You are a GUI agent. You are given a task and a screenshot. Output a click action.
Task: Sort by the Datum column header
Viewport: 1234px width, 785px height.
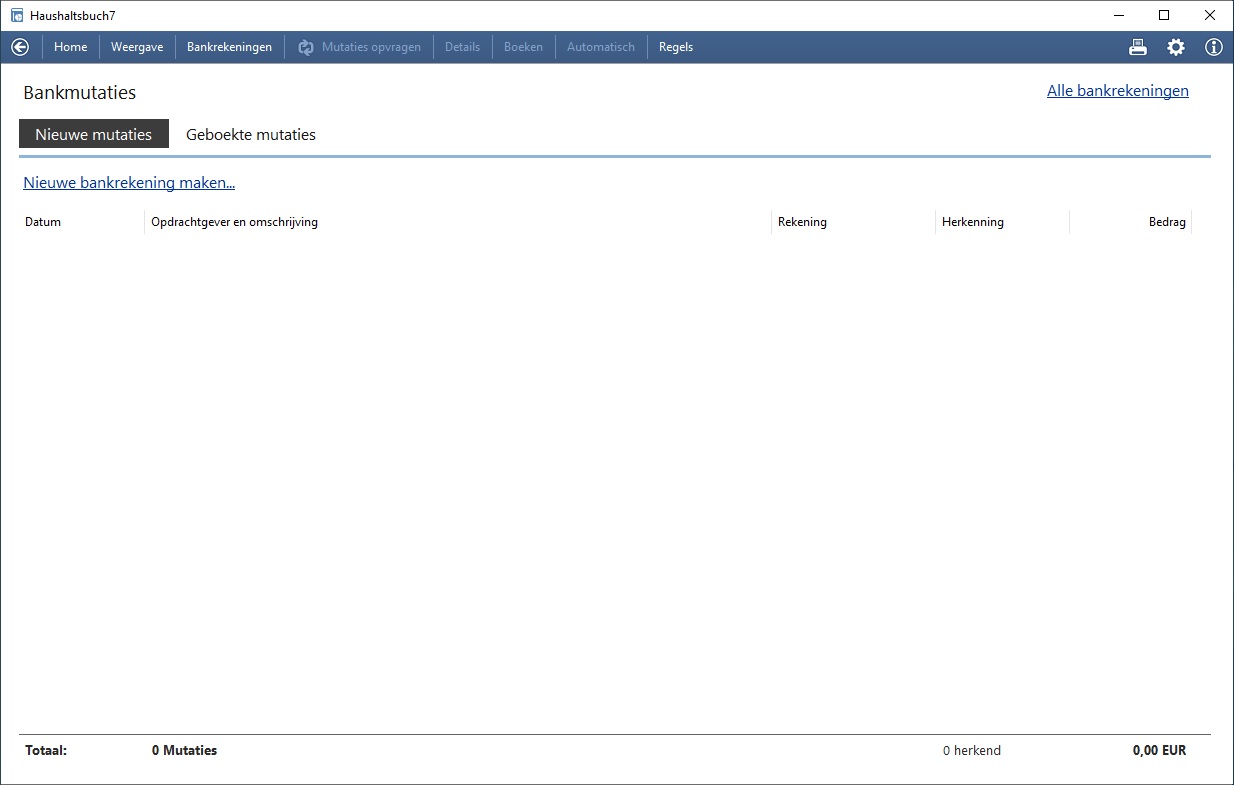(43, 222)
